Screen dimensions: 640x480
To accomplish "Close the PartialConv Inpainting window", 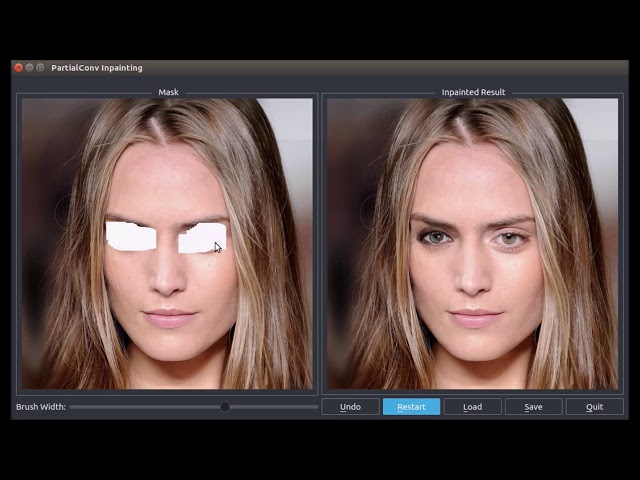I will (x=18, y=68).
